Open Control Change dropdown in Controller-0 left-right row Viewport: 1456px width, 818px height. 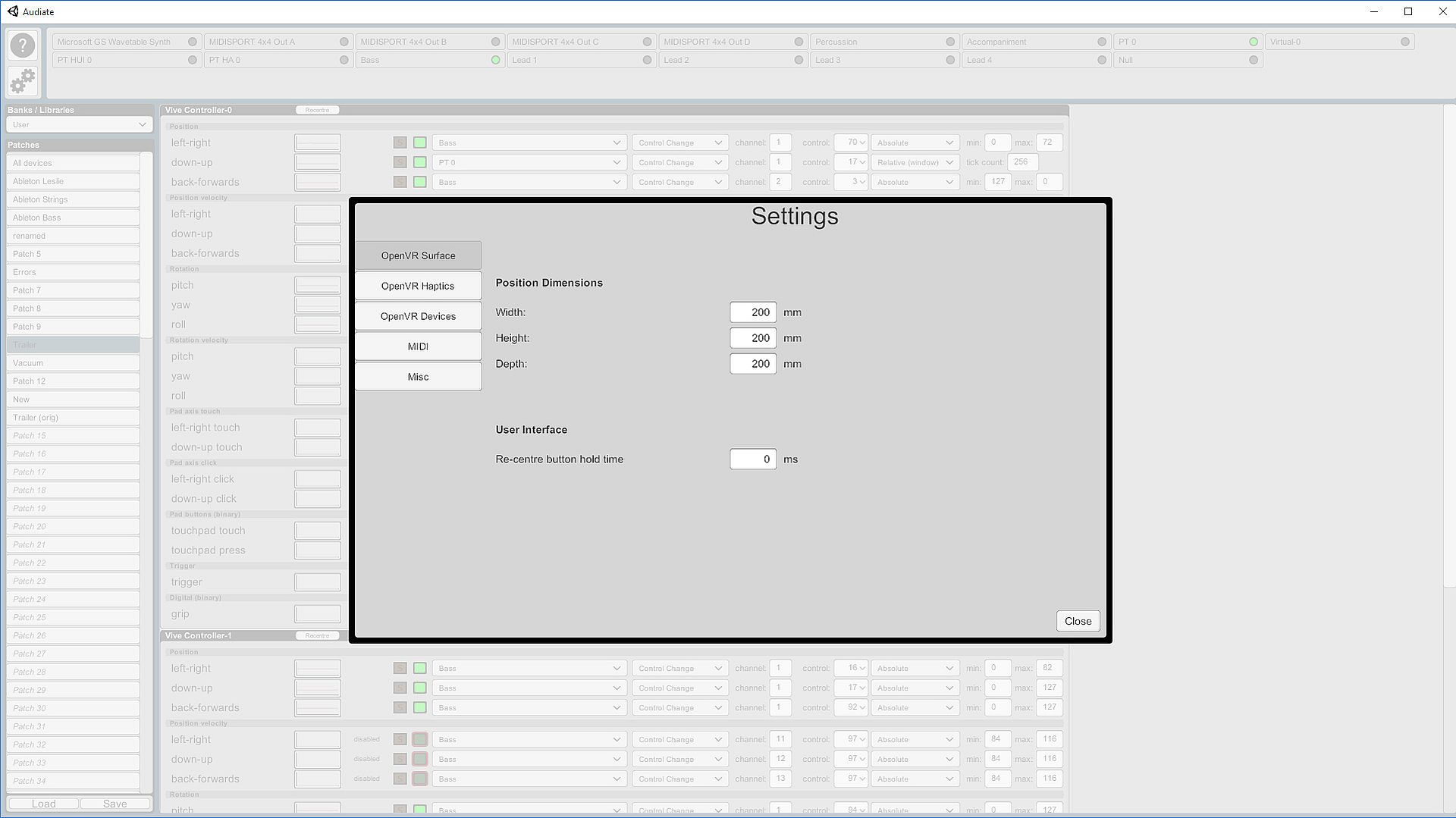(x=680, y=143)
